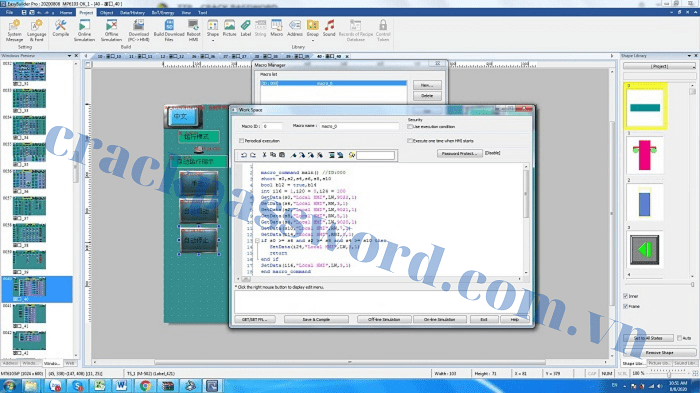
Task: Click the Macro name input field
Action: (359, 126)
